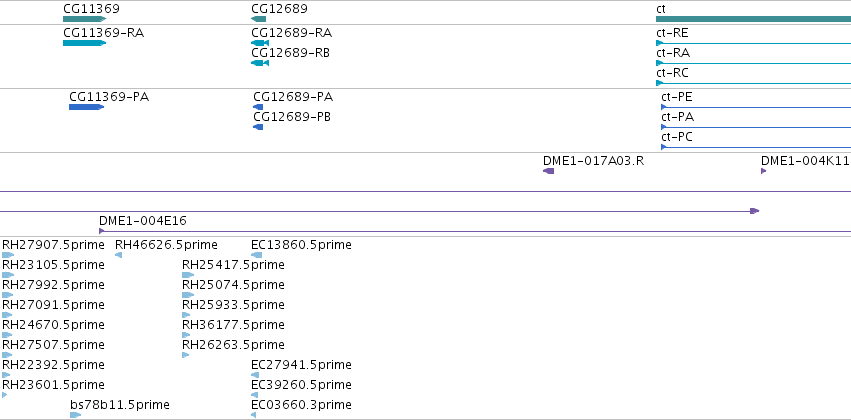This screenshot has width=851, height=420.
Task: Select the ct-RC transcript line
Action: tap(753, 83)
